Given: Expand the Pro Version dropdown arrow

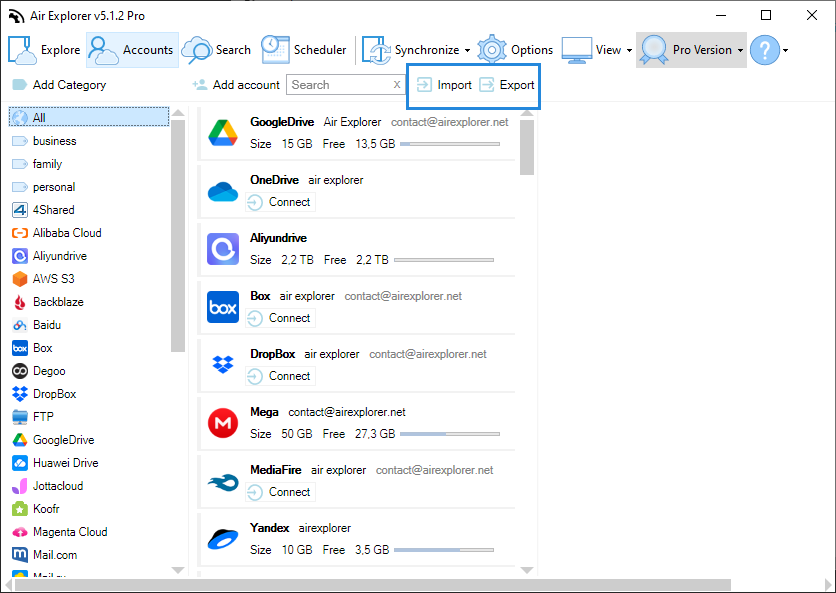Looking at the screenshot, I should pyautogui.click(x=740, y=50).
